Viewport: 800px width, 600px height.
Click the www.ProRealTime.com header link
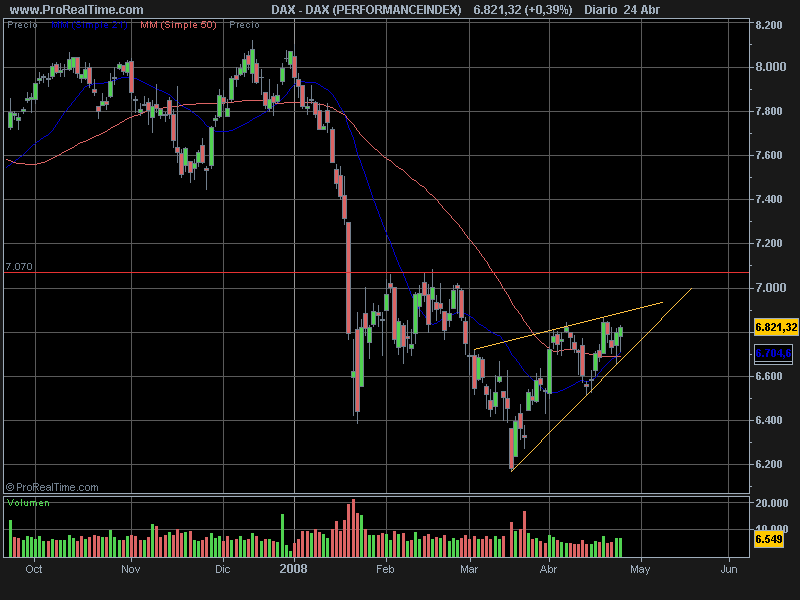77,10
